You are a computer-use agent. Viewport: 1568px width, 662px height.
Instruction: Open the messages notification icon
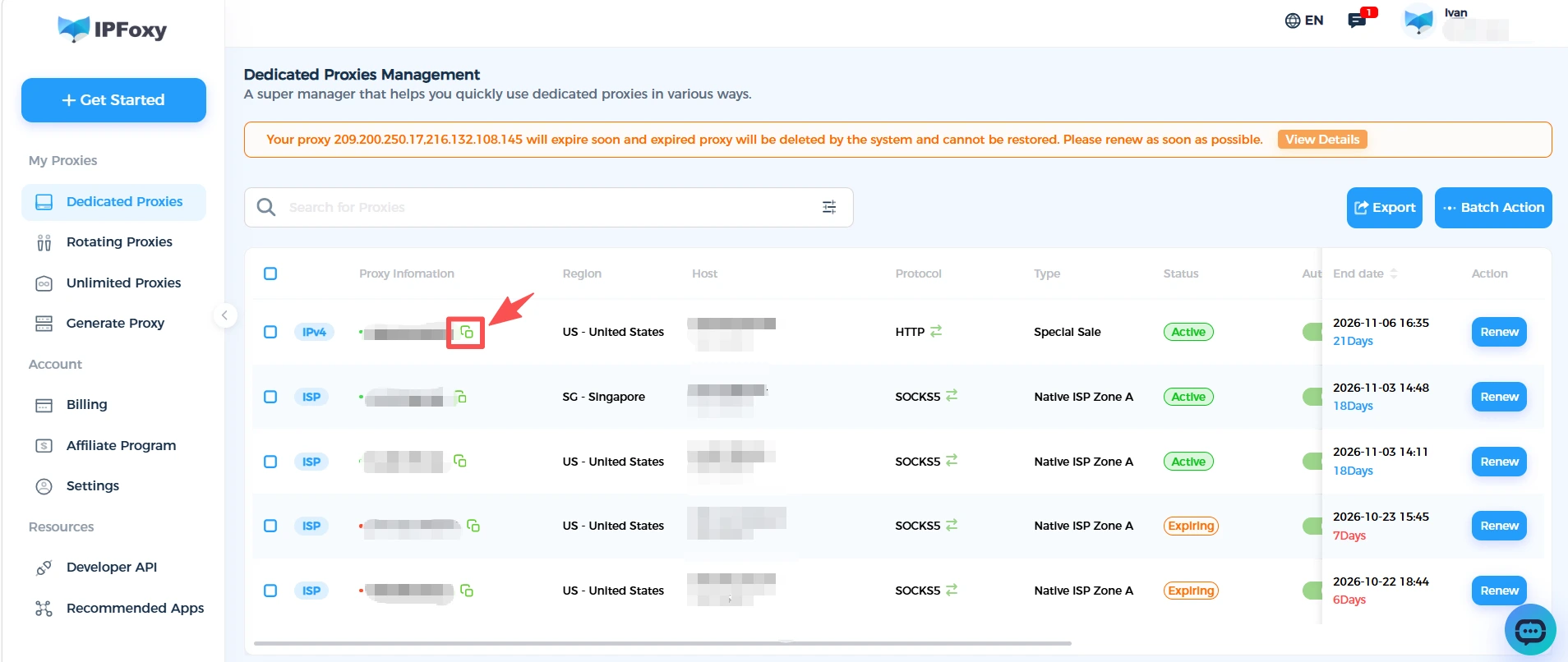[1358, 21]
